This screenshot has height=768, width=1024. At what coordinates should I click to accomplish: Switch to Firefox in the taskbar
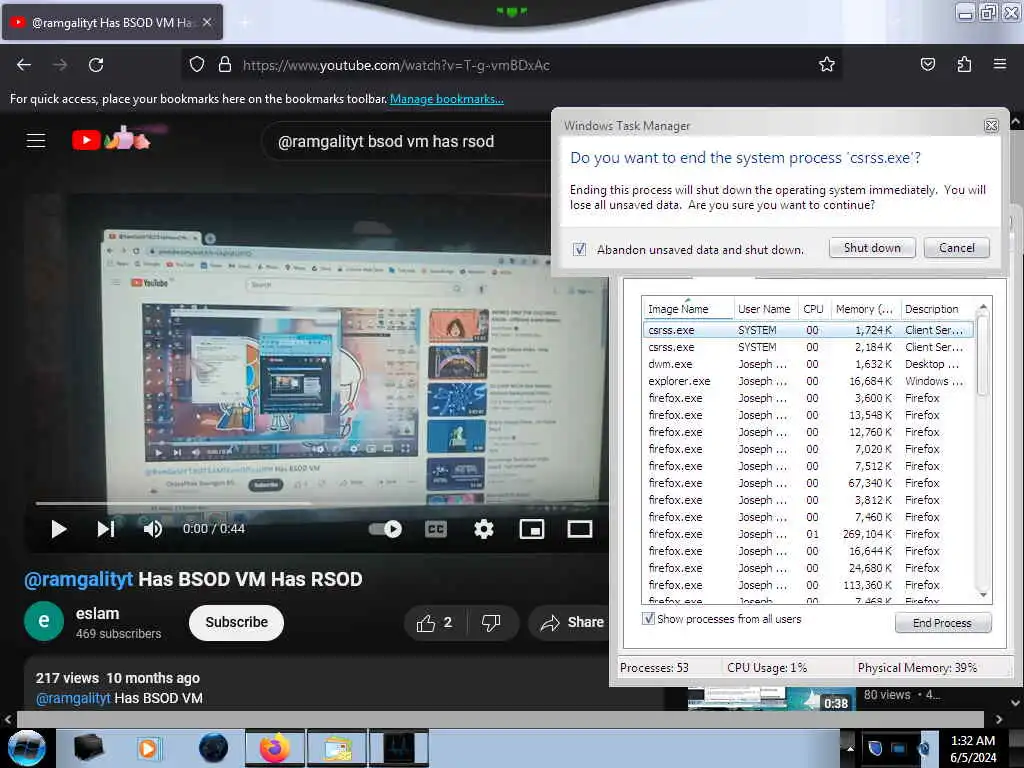(x=274, y=748)
